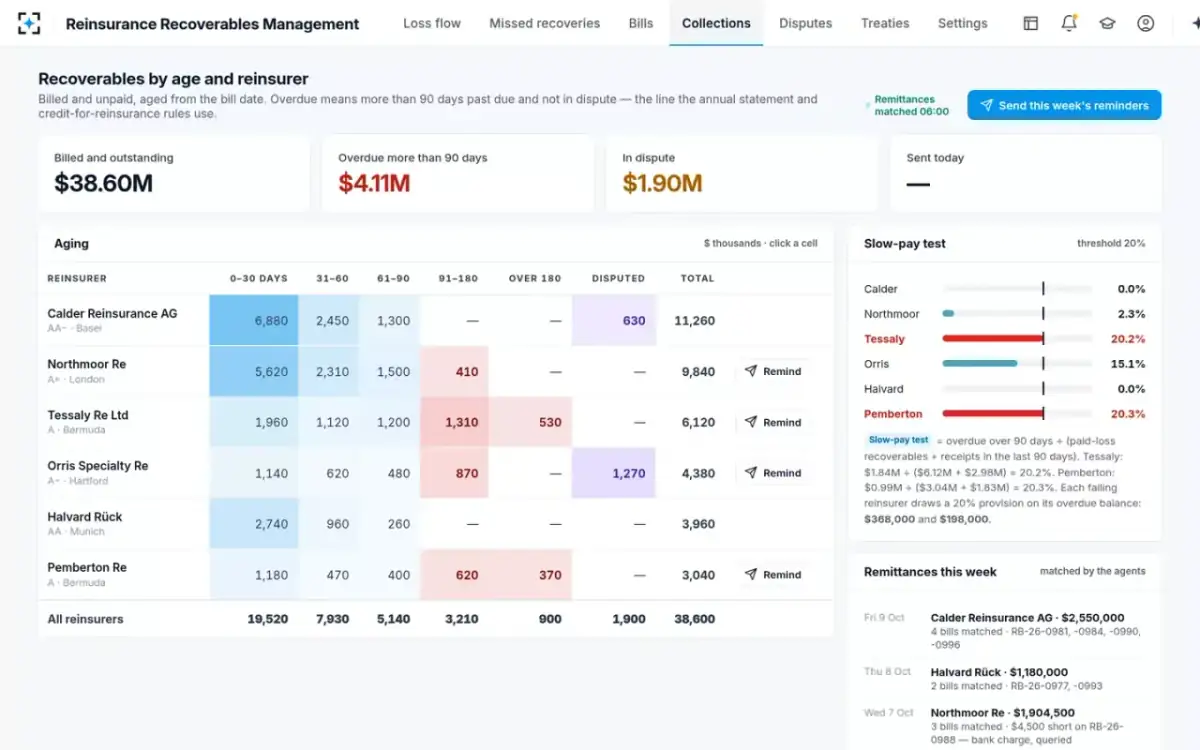Select the Collections tab

click(716, 23)
